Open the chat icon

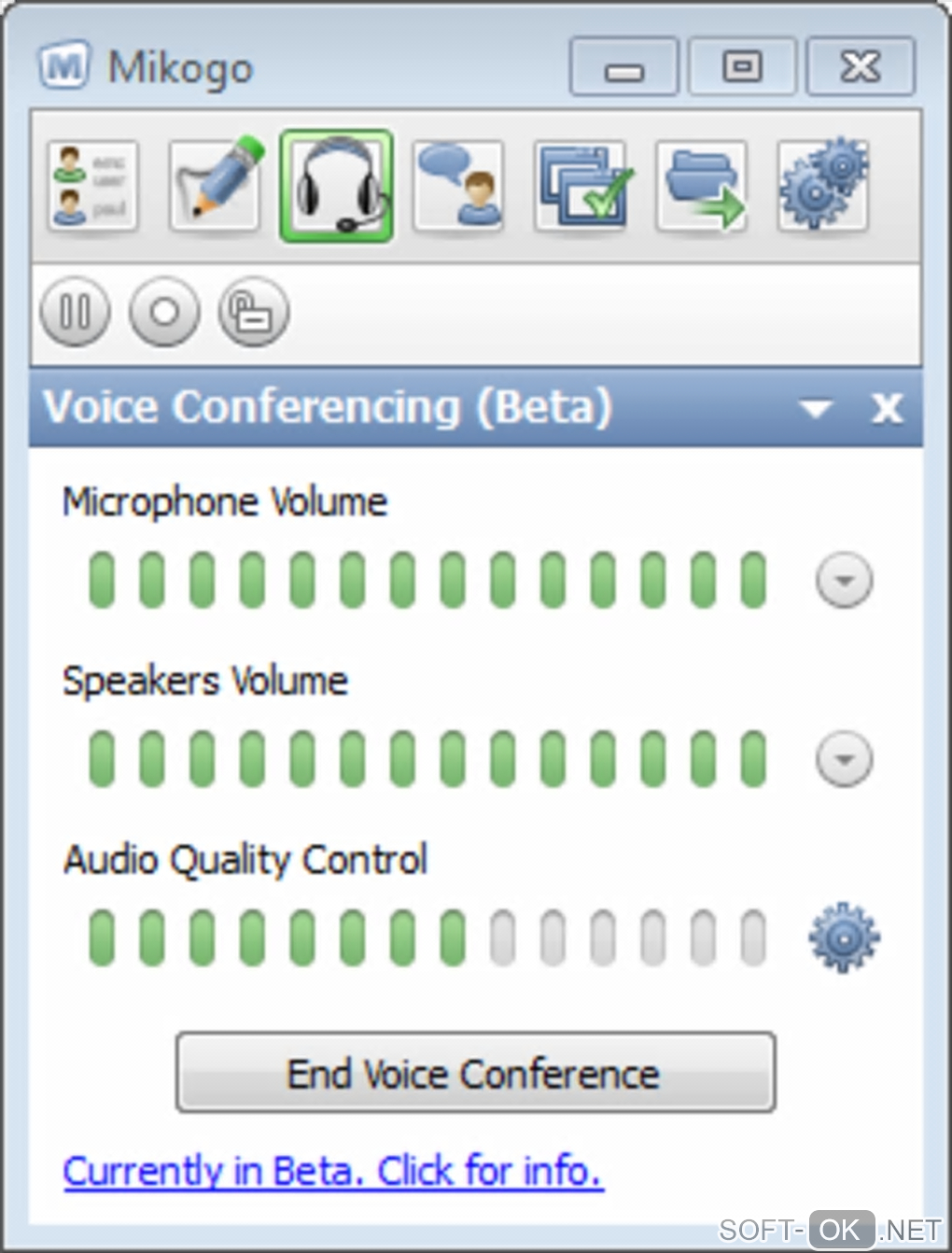click(458, 186)
